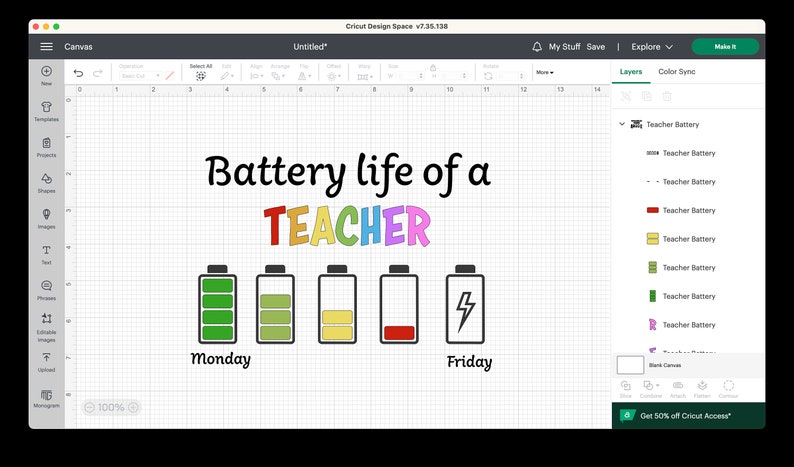Click the size height input field
Viewport: 794px width, 467px height.
point(454,76)
